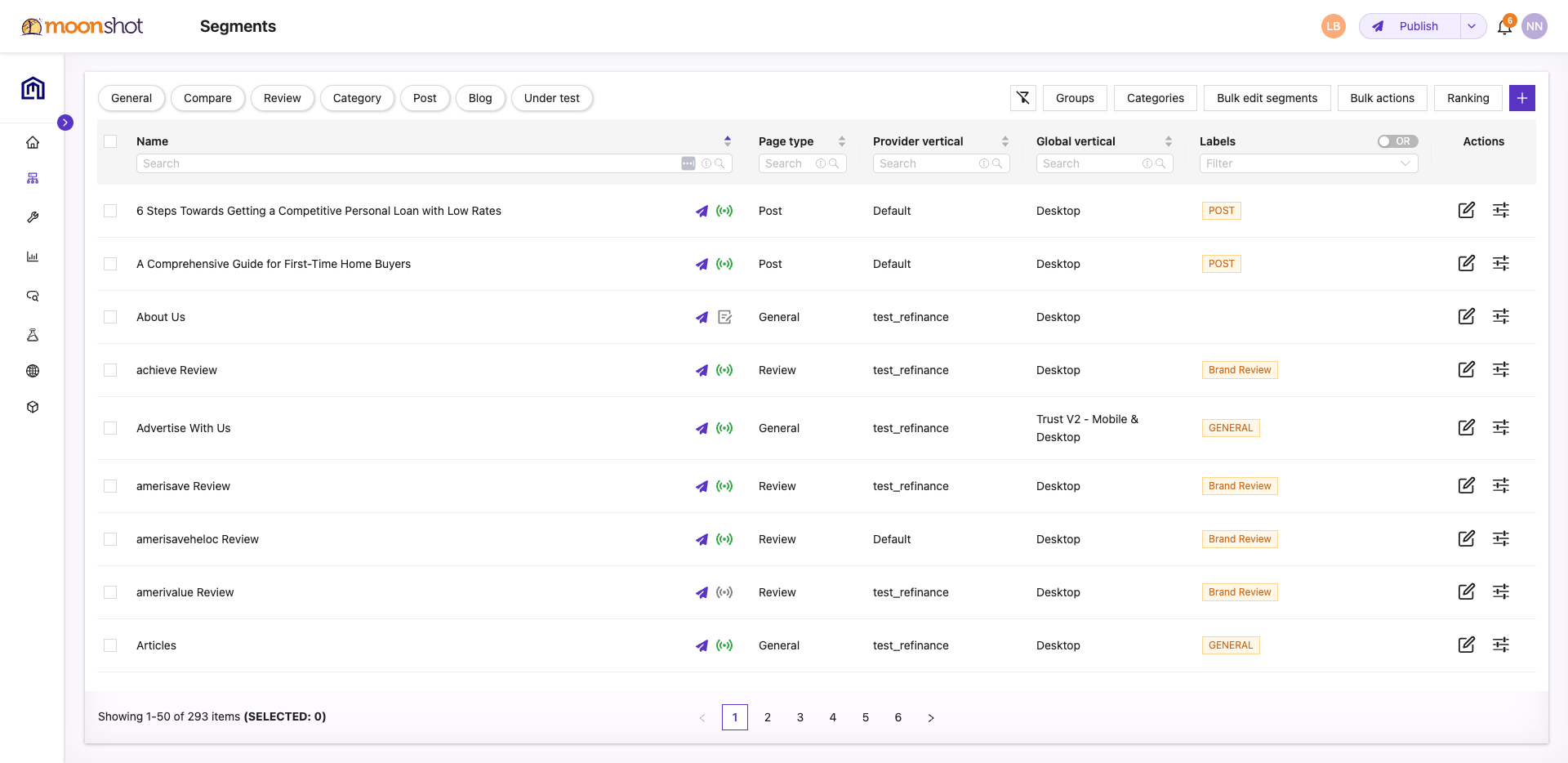The image size is (1568, 763).
Task: Open the Groups button
Action: (1075, 98)
